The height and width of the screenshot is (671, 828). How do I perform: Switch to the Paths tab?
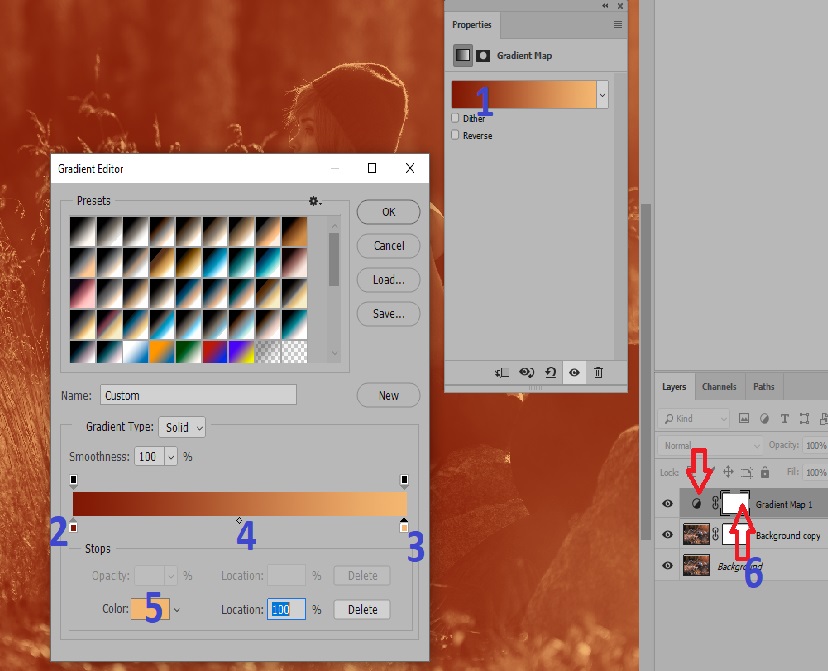click(763, 387)
